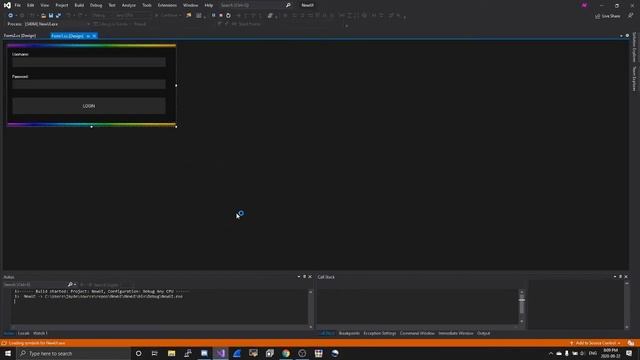Close the active Form design tab
Viewport: 640px width, 360px height.
tap(94, 36)
